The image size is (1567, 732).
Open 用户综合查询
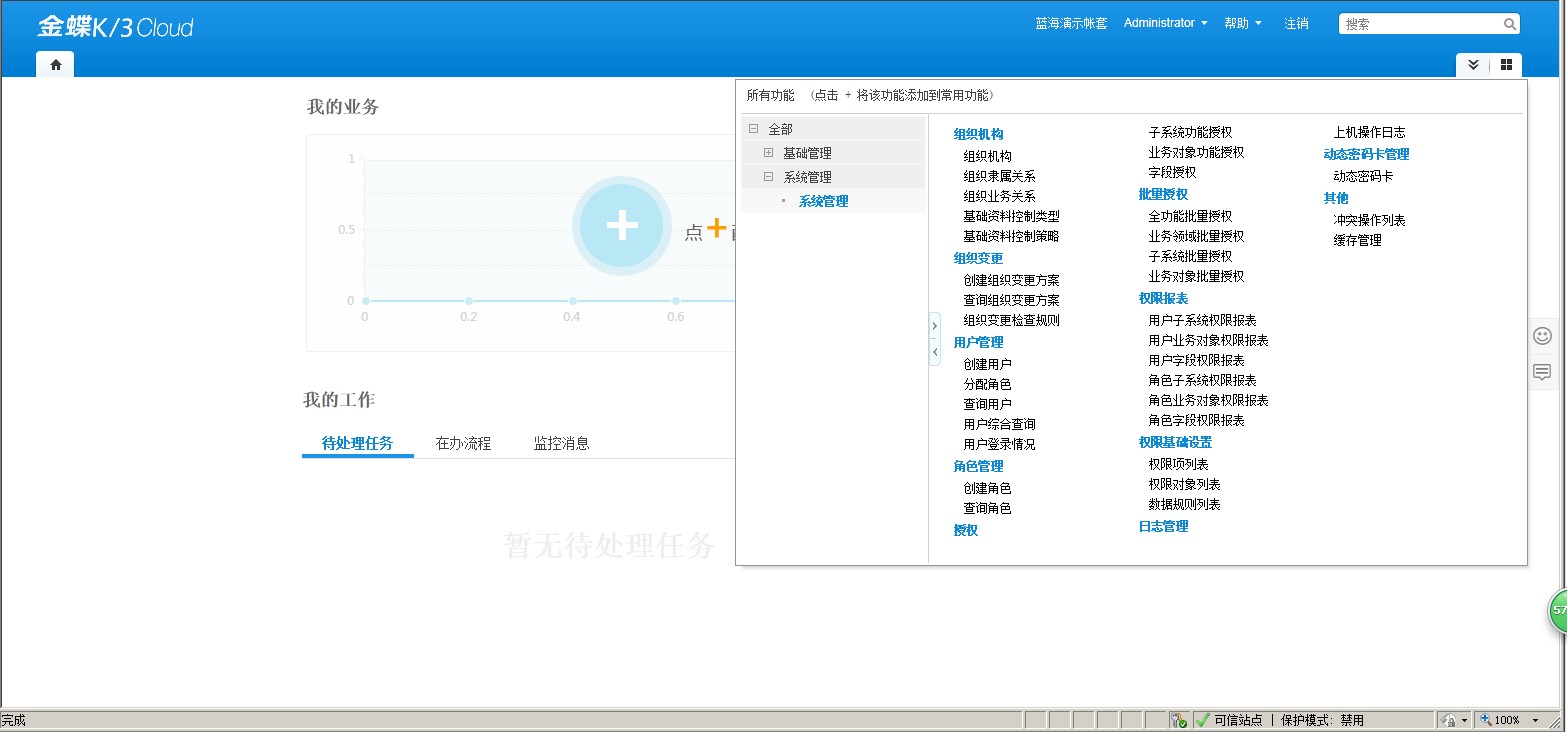click(999, 424)
